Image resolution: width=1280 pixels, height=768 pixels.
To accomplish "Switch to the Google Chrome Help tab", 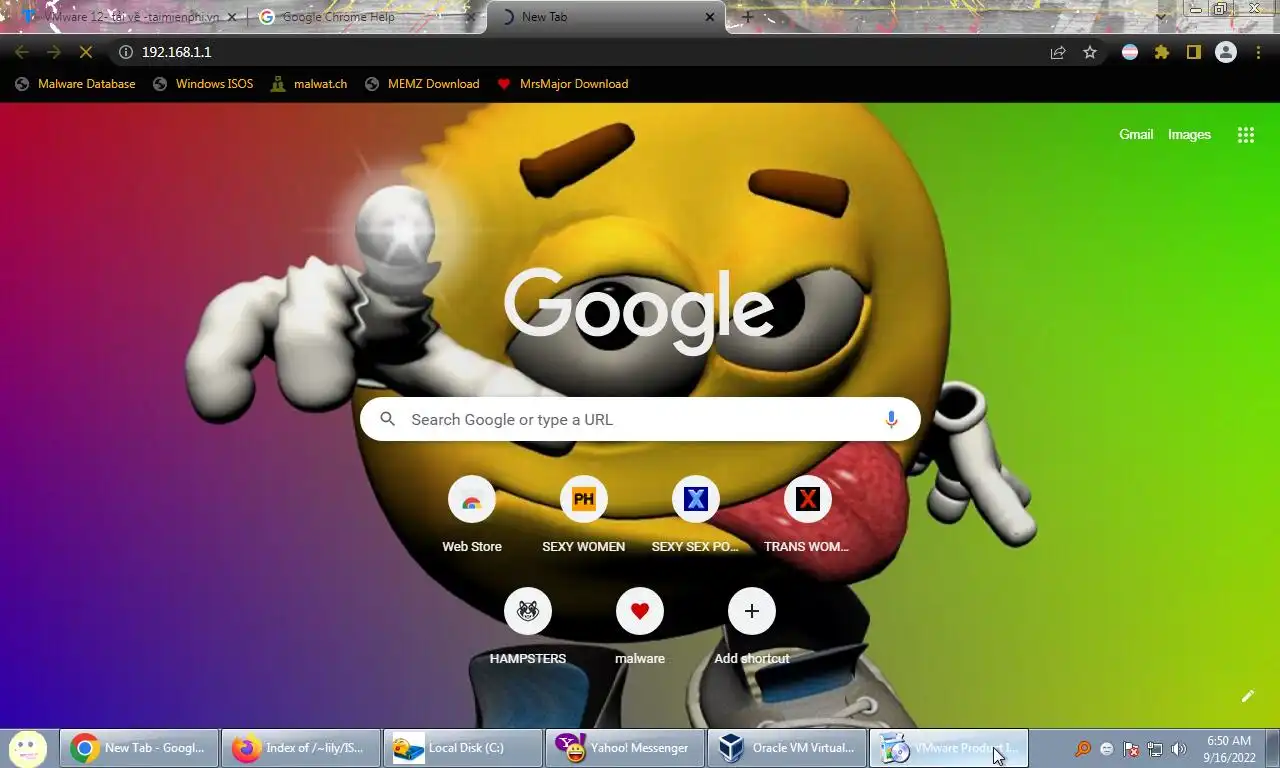I will click(x=365, y=17).
